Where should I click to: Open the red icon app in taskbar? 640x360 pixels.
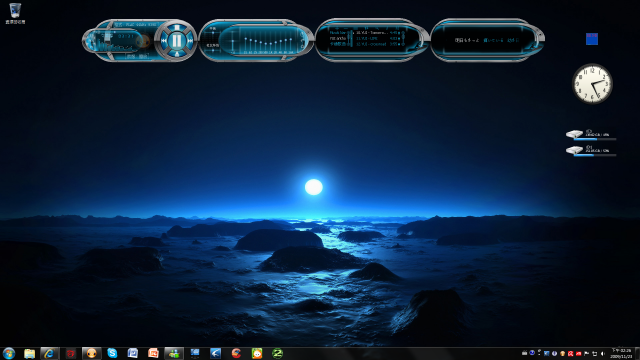coord(71,353)
